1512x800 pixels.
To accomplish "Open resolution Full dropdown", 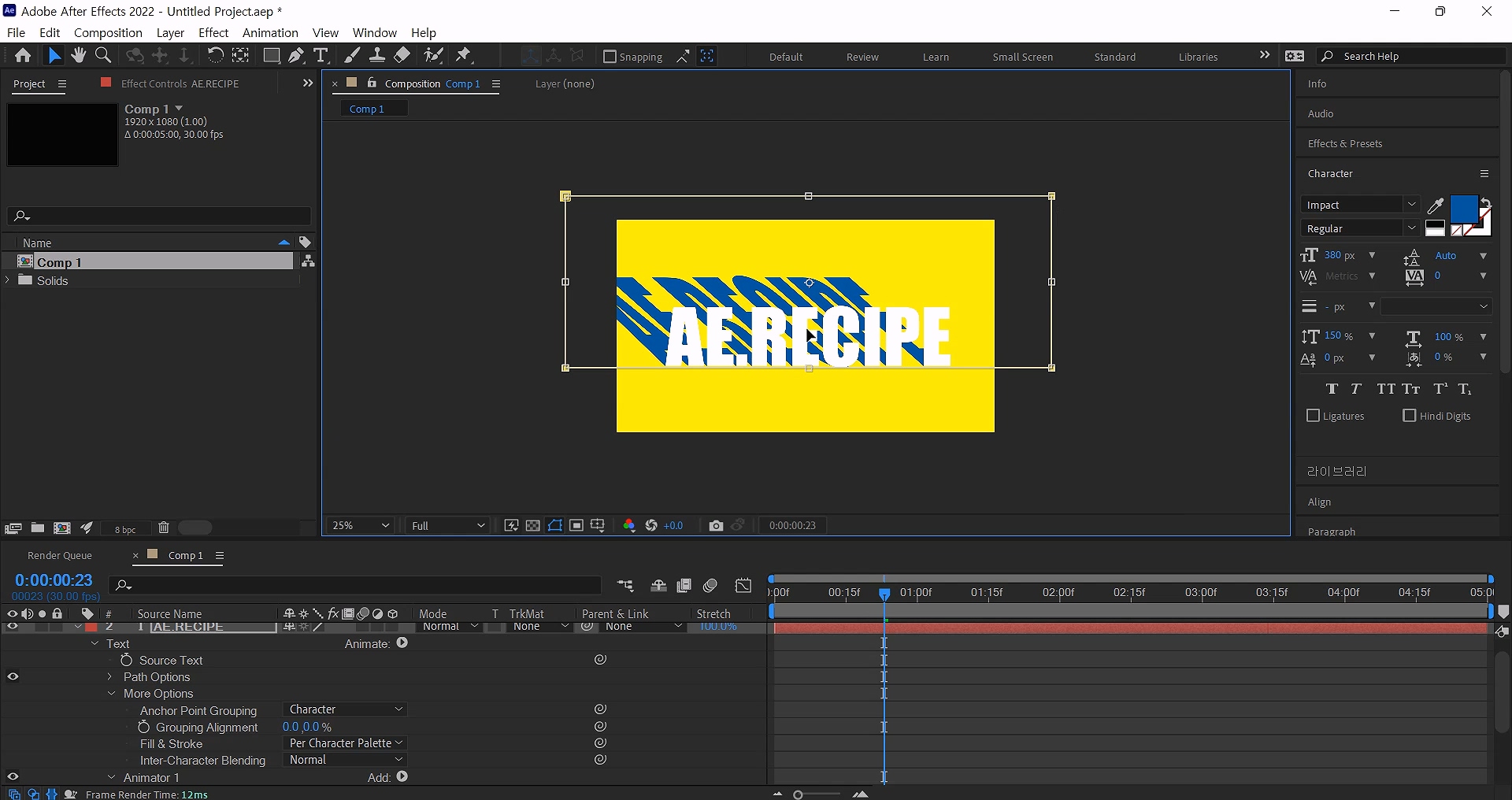I will click(x=448, y=525).
